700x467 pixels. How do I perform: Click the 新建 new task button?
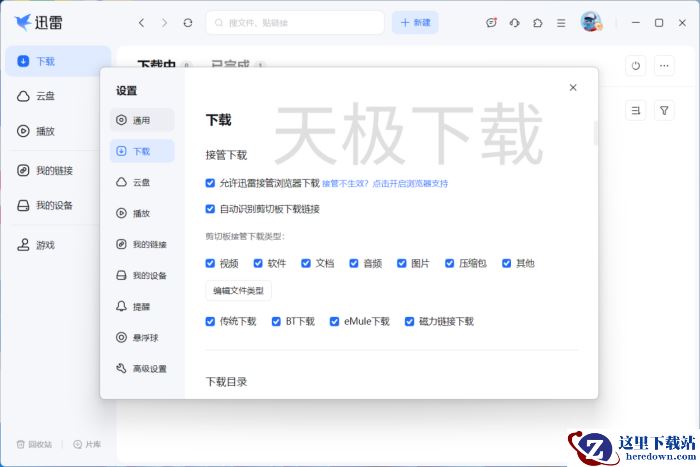tap(415, 23)
